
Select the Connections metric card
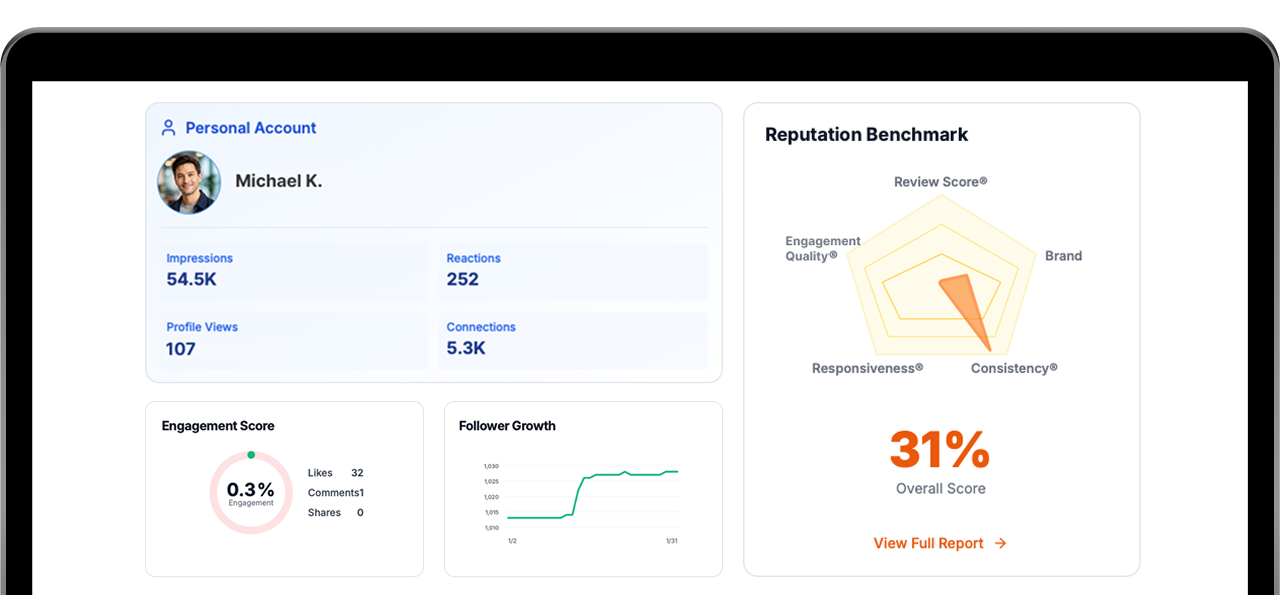573,340
